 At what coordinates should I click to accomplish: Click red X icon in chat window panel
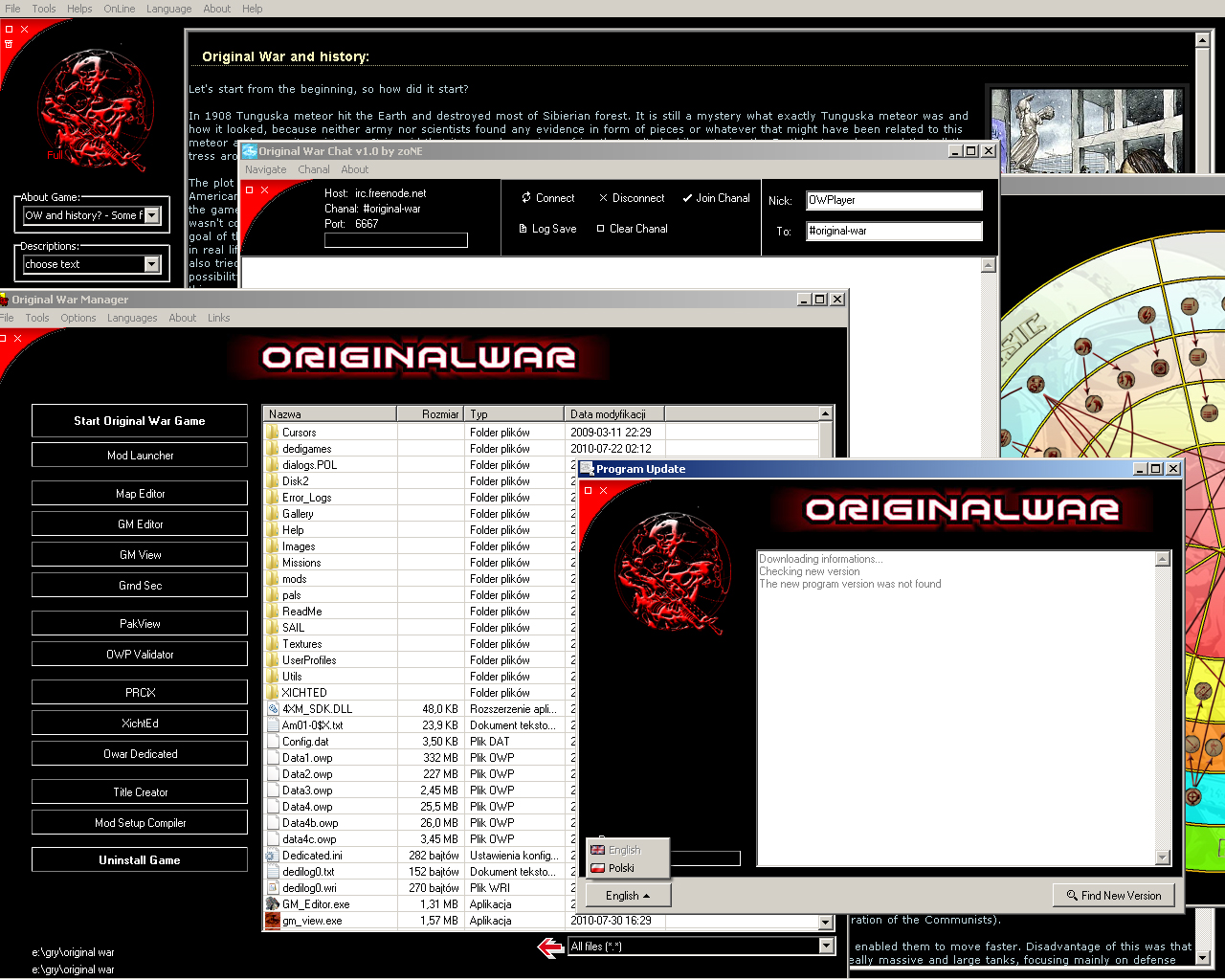(265, 190)
